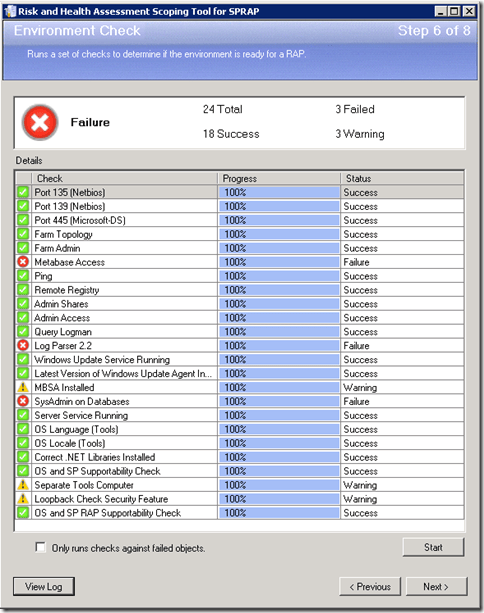Click the Warning status of Loopback Check Security Feature
This screenshot has width=484, height=613.
point(360,499)
